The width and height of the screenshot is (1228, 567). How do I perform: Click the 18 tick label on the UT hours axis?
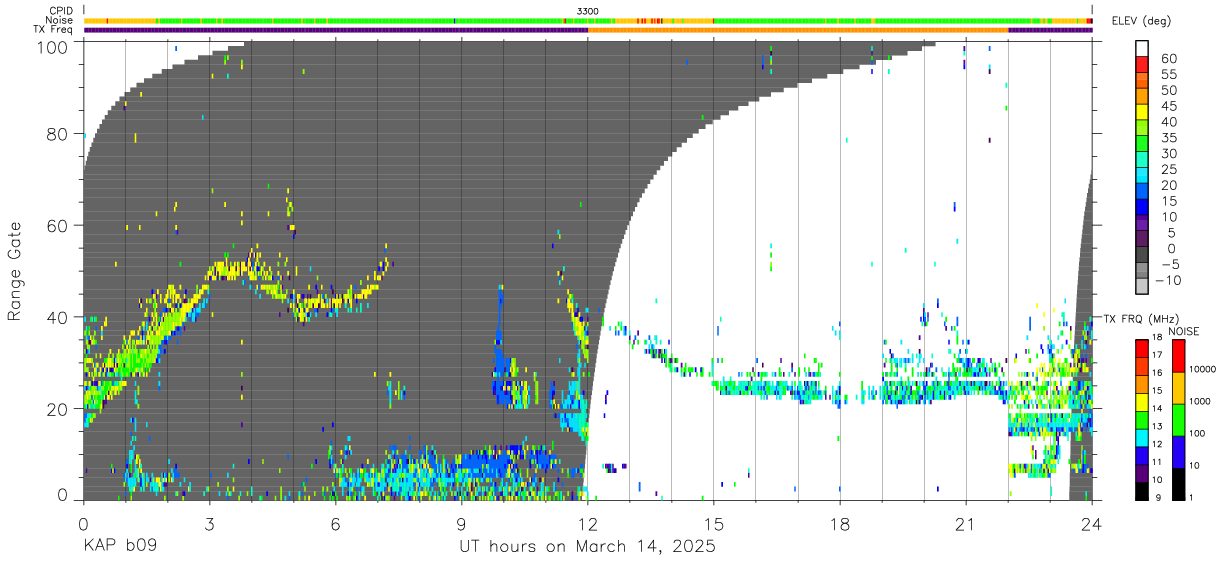840,524
